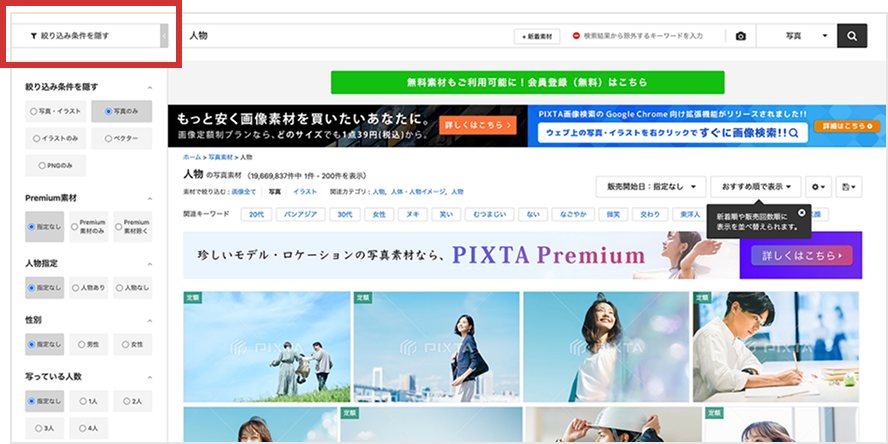Click the 笑い related keyword

pyautogui.click(x=446, y=215)
